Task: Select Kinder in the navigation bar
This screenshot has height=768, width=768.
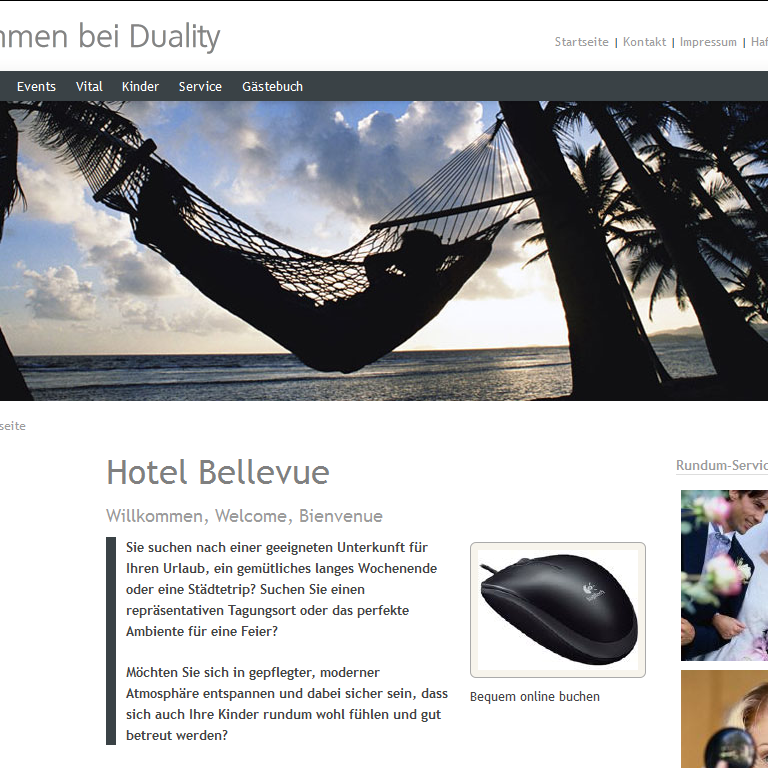Action: pos(140,87)
